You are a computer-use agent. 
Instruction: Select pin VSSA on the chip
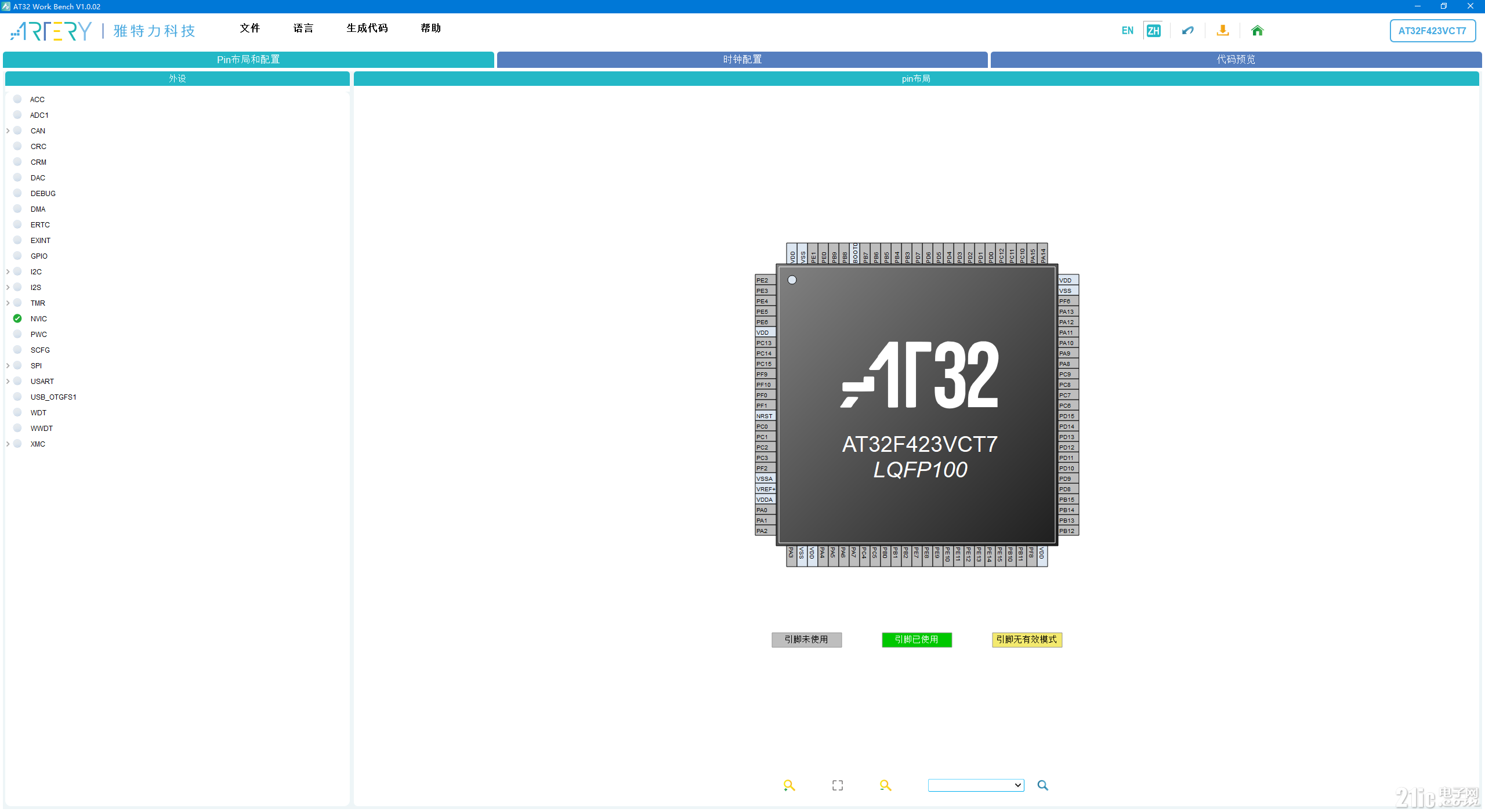pos(765,478)
